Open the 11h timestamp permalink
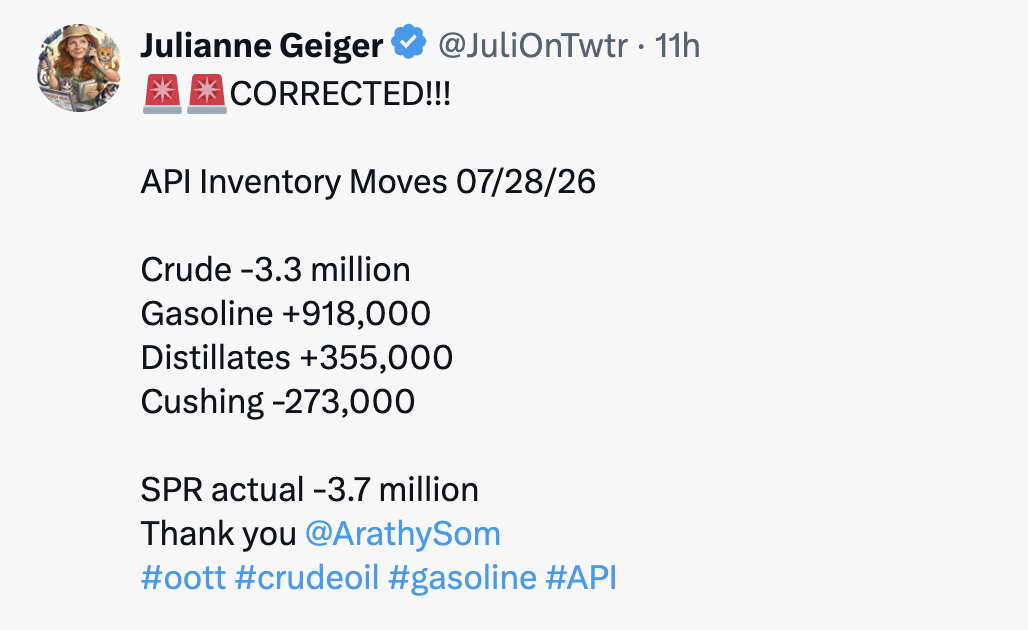Viewport: 1028px width, 630px height. [677, 45]
